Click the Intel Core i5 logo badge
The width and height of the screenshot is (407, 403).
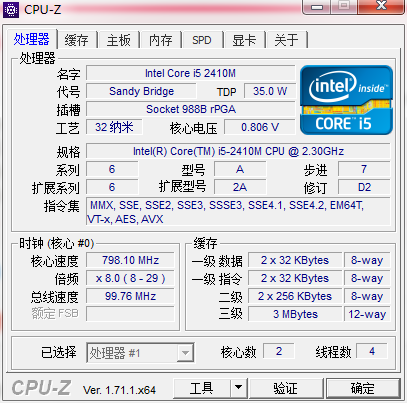pos(346,100)
